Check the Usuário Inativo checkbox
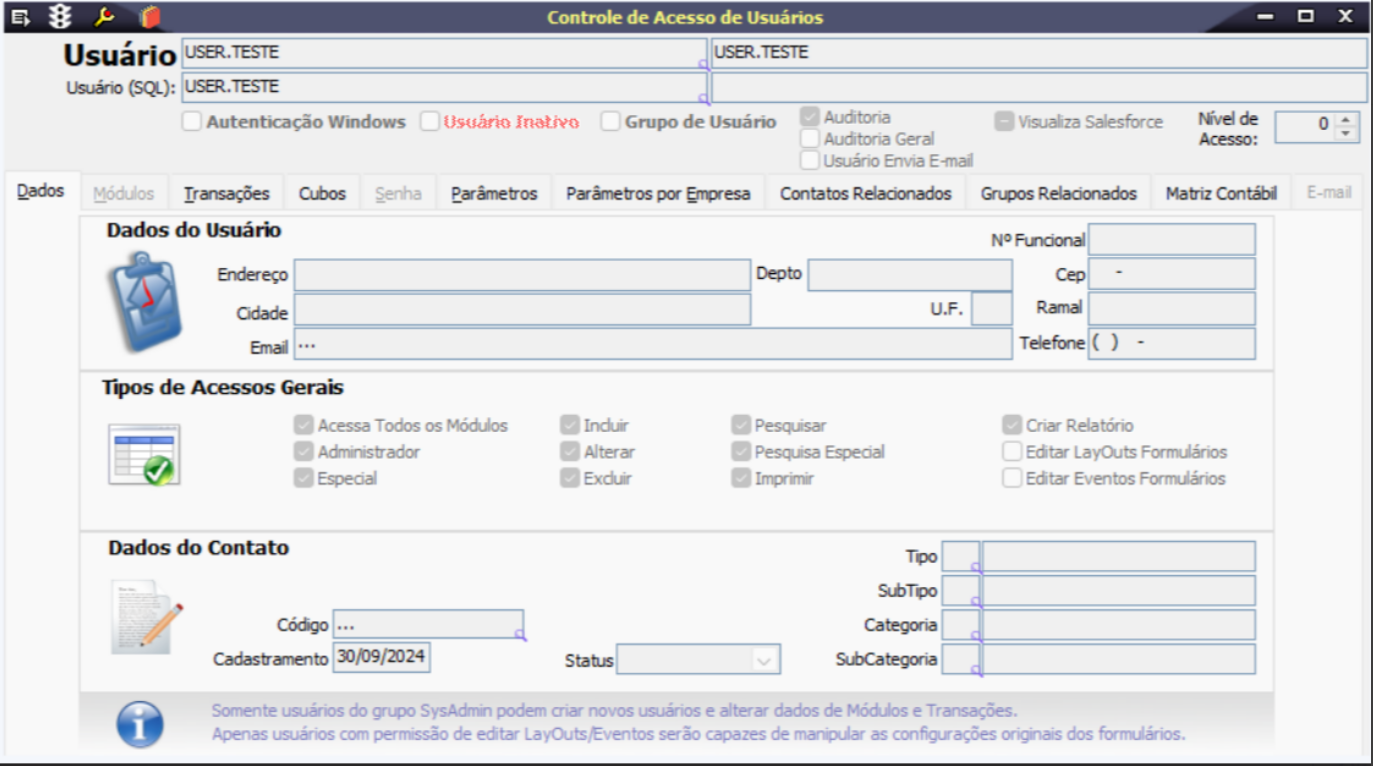The height and width of the screenshot is (766, 1373). tap(430, 122)
